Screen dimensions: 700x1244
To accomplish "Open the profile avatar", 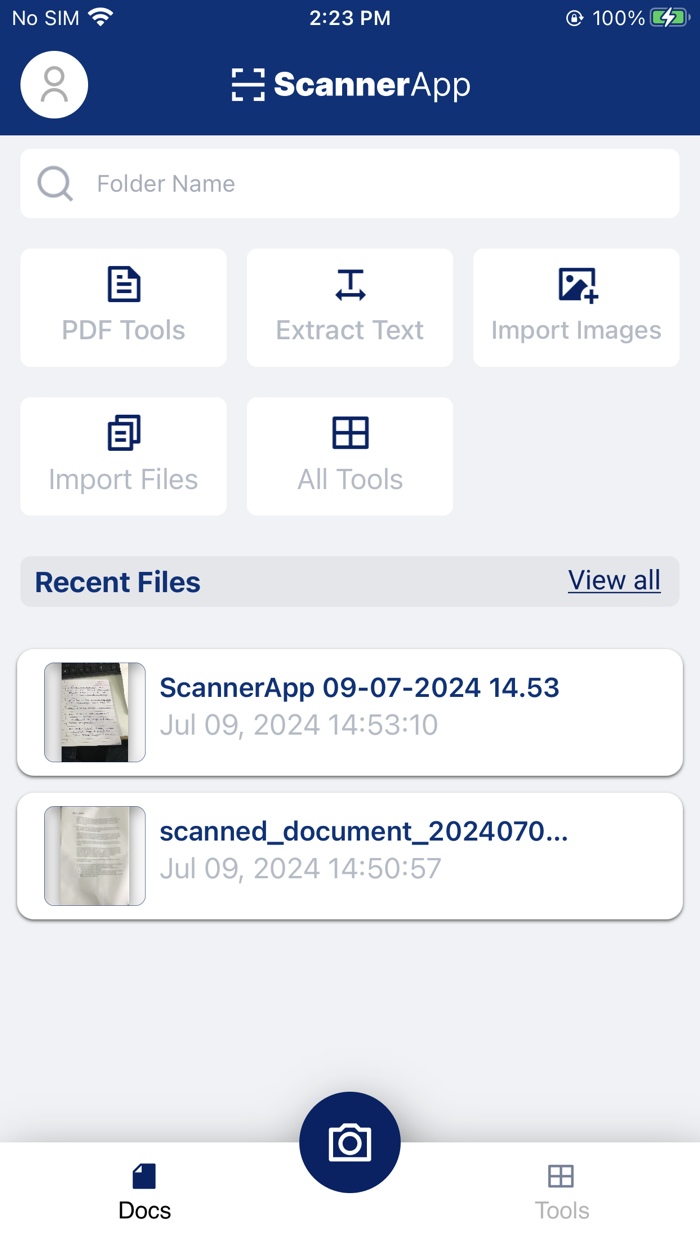I will point(54,84).
